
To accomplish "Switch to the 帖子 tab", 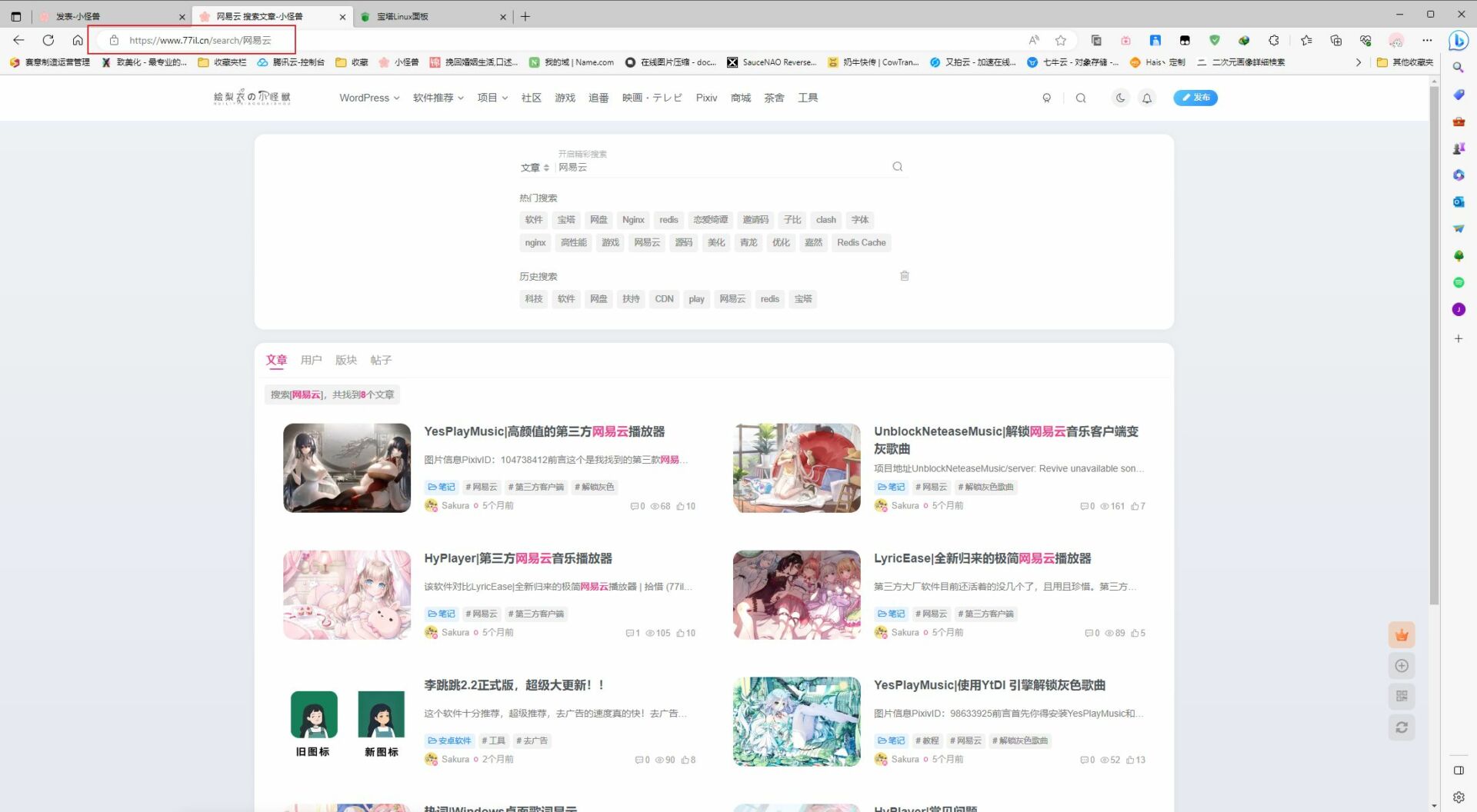I will pos(381,359).
